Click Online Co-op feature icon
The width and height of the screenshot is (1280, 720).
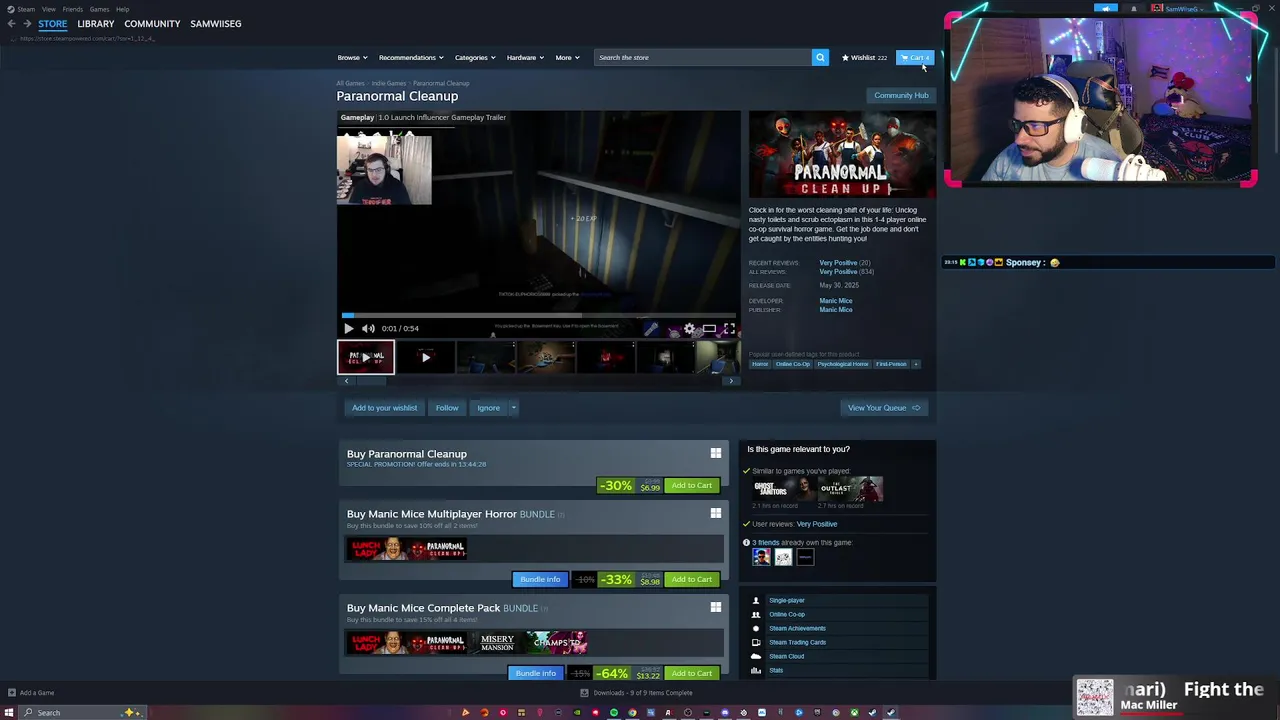[x=756, y=614]
